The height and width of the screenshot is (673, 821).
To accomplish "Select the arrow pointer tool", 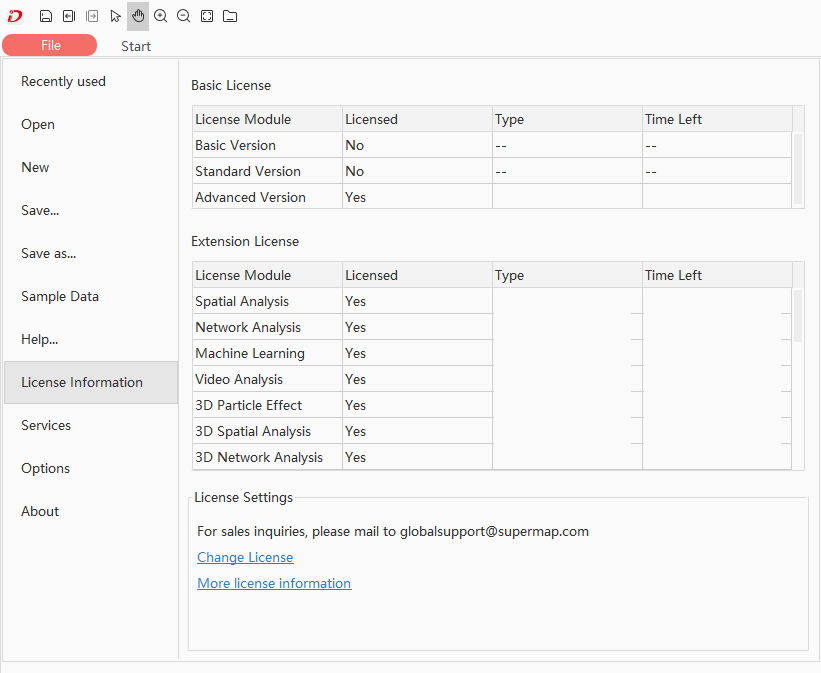I will click(116, 16).
